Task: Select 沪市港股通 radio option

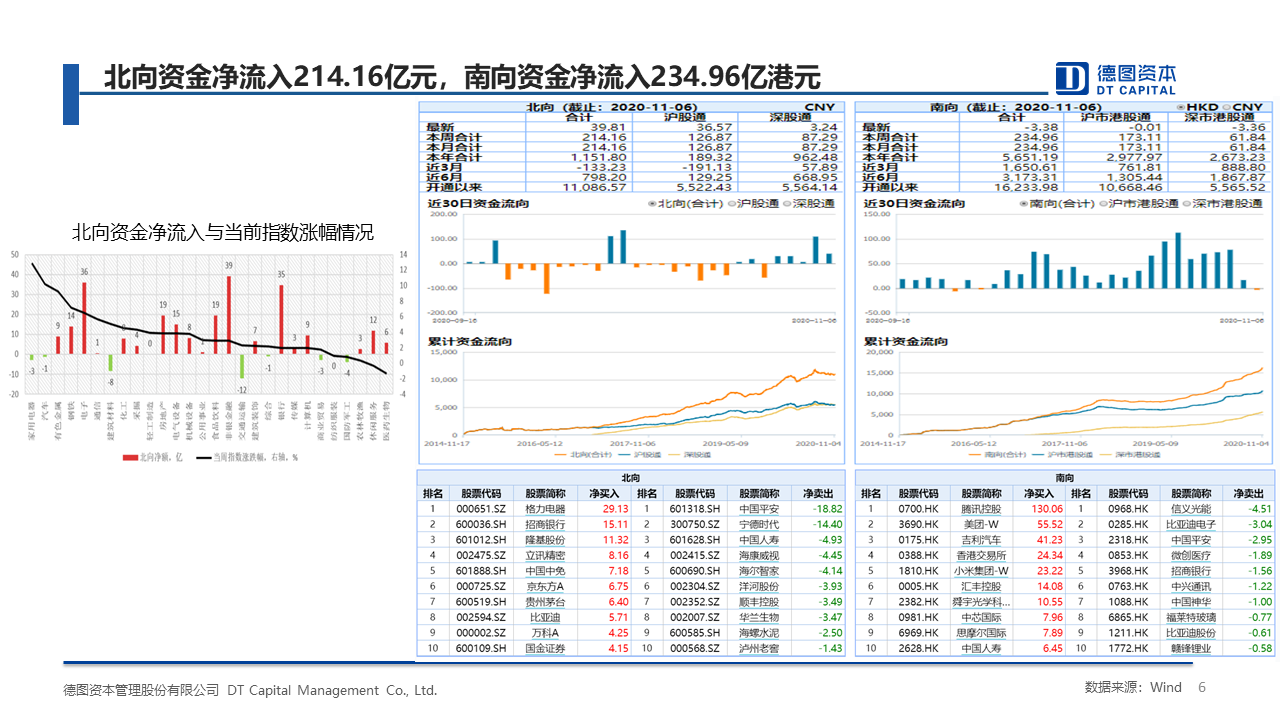Action: click(1103, 203)
